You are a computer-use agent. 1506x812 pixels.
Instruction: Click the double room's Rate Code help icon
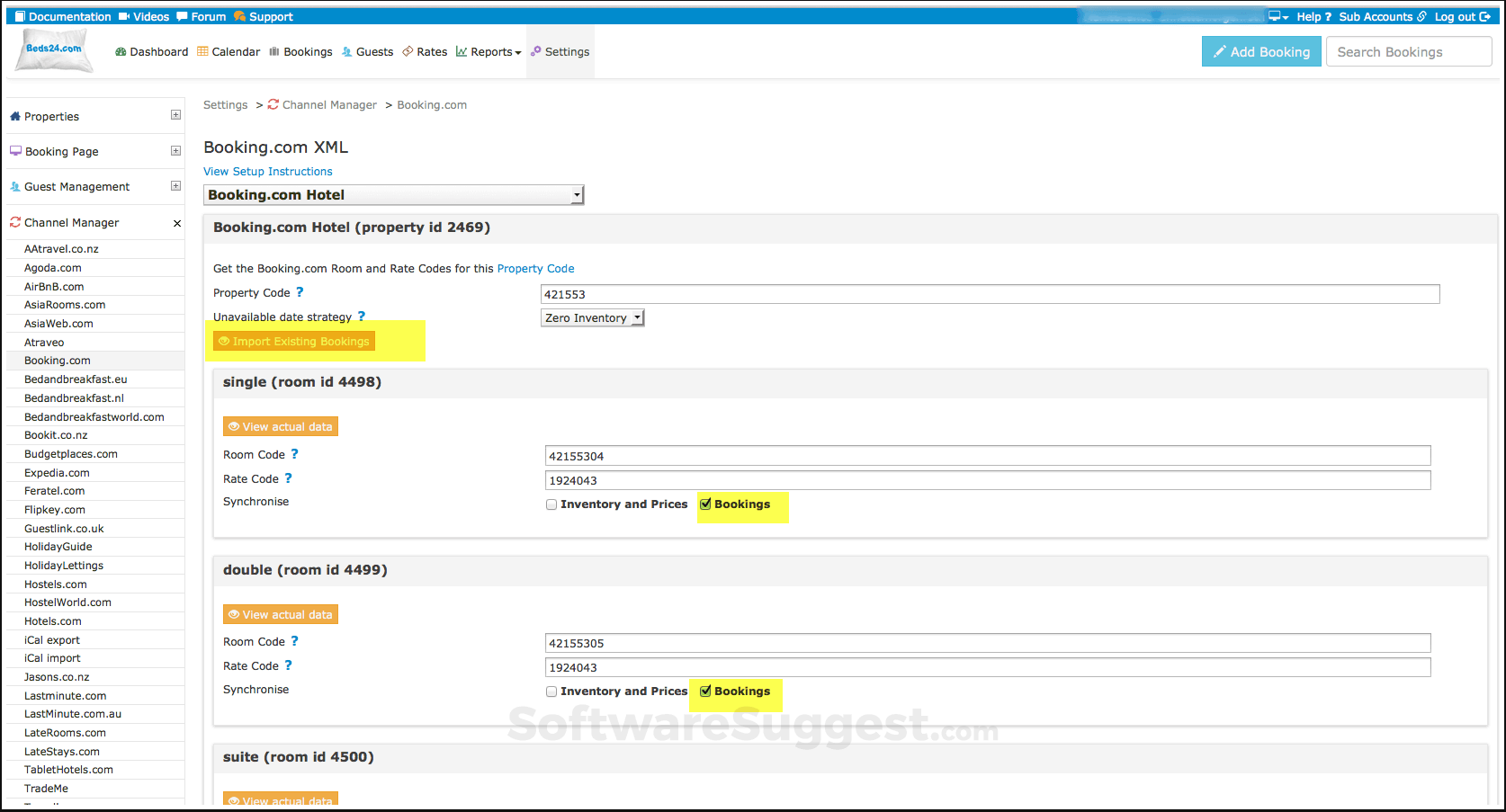click(288, 665)
